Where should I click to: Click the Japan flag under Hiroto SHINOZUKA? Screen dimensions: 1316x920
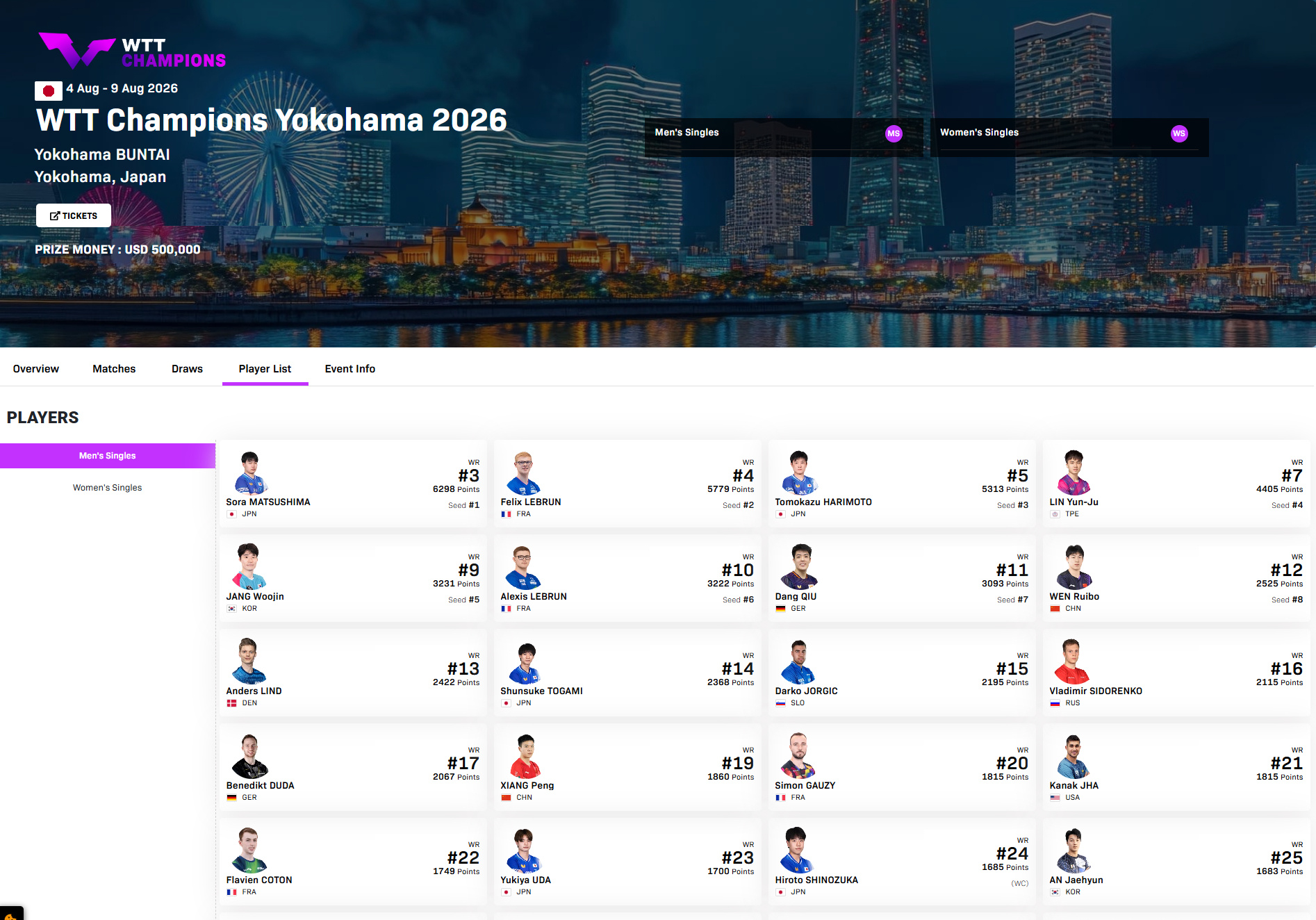click(780, 892)
